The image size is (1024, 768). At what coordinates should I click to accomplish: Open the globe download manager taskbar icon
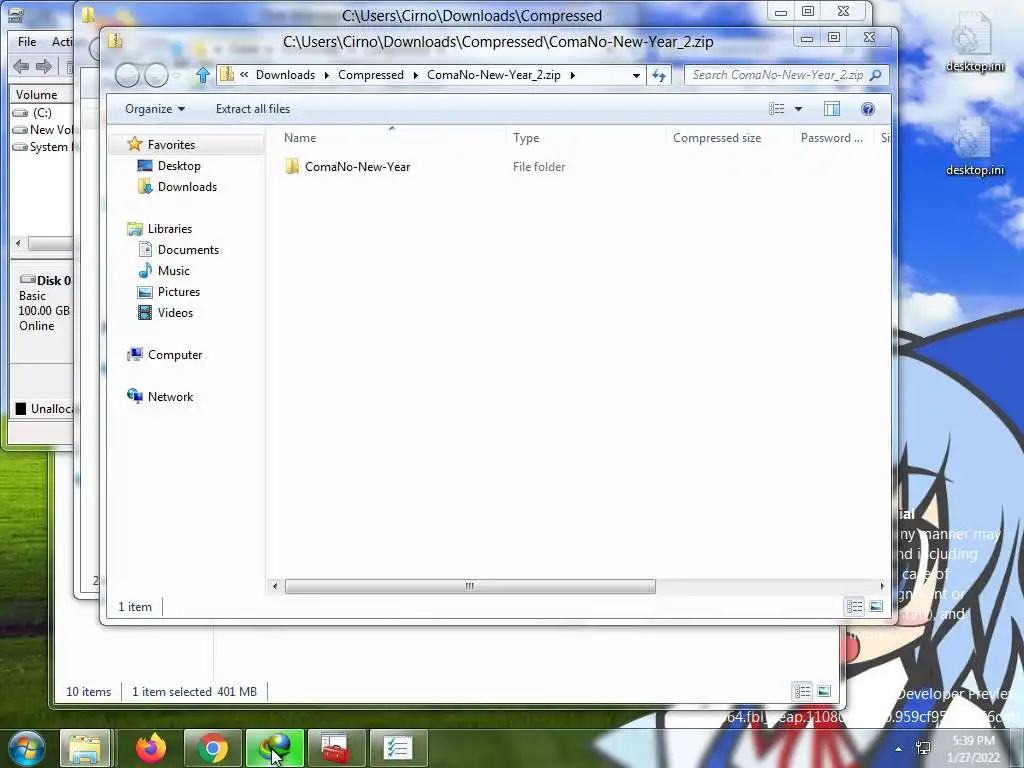click(275, 748)
